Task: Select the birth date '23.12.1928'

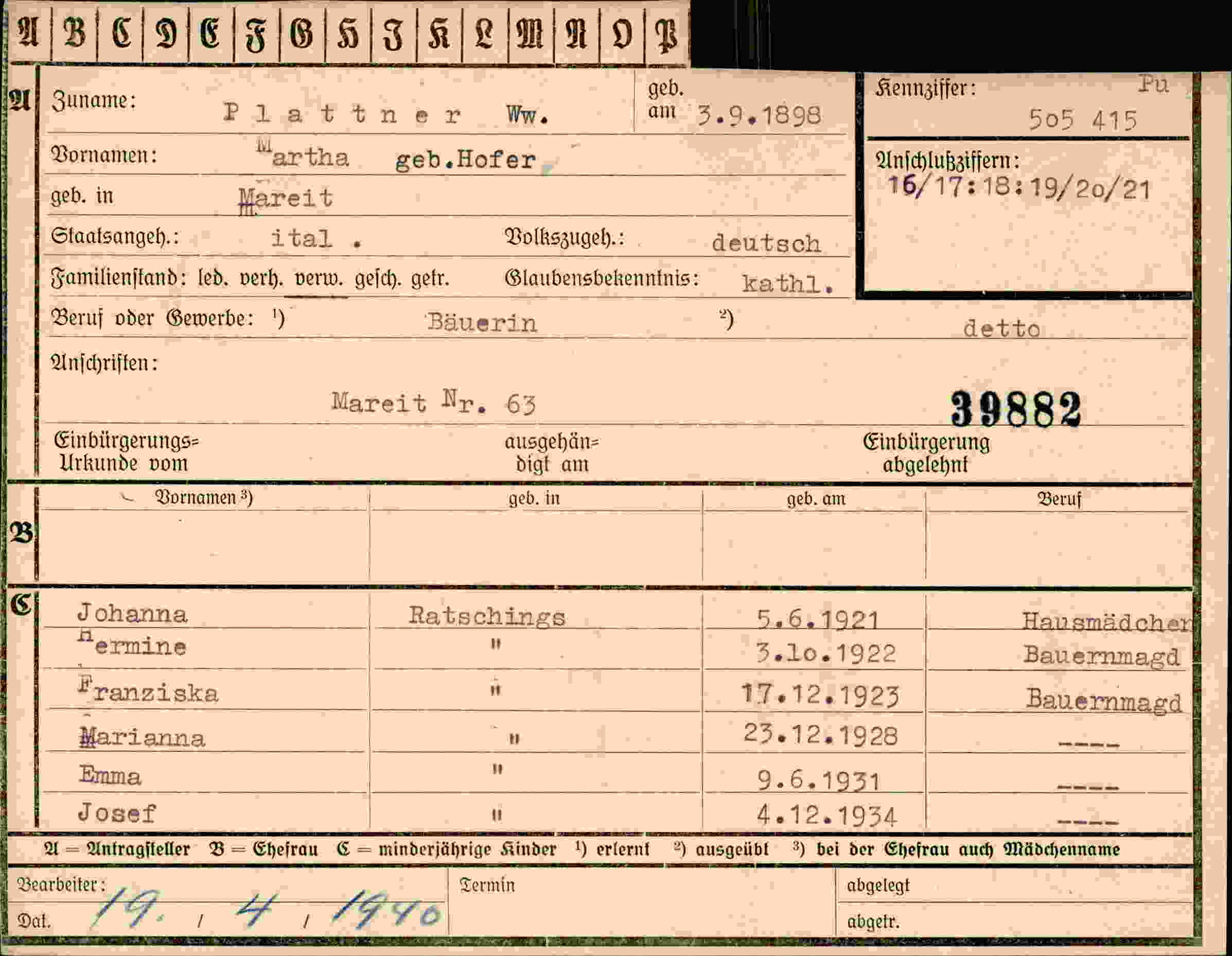Action: click(x=821, y=735)
